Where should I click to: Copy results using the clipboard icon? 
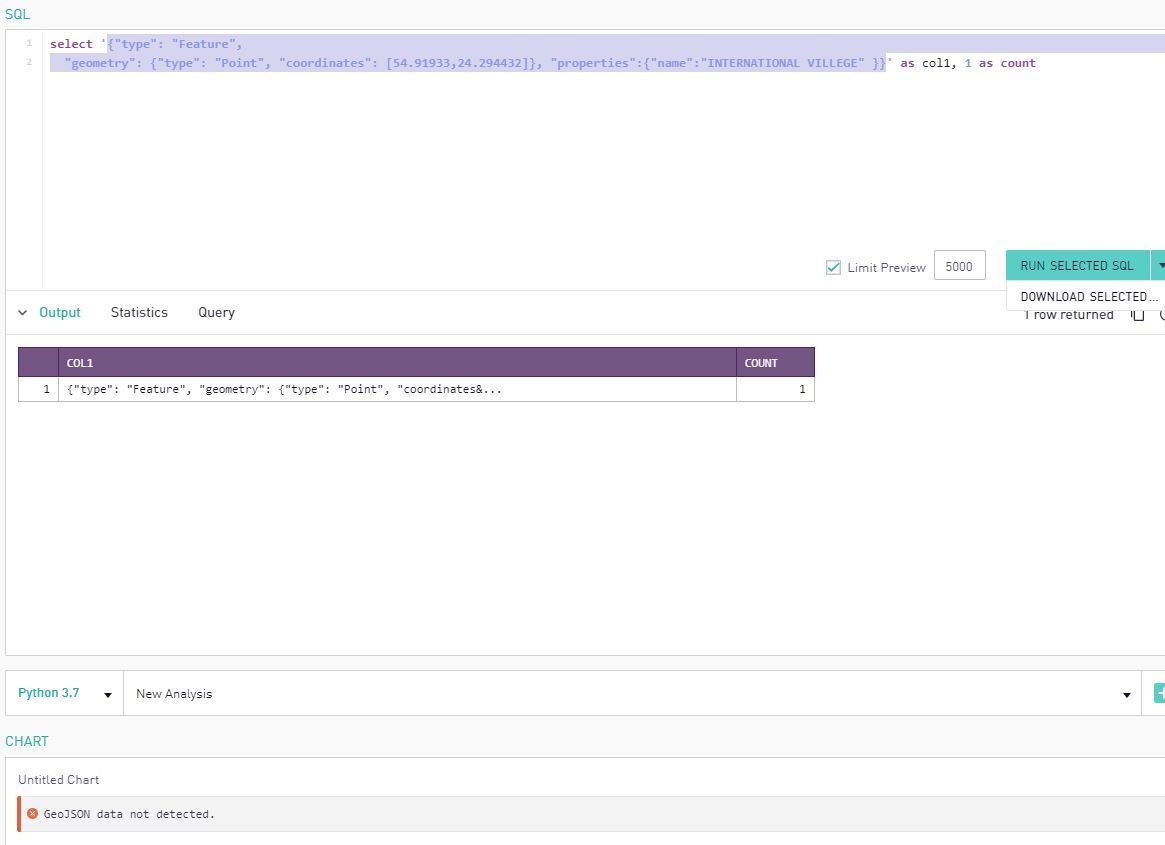point(1138,315)
